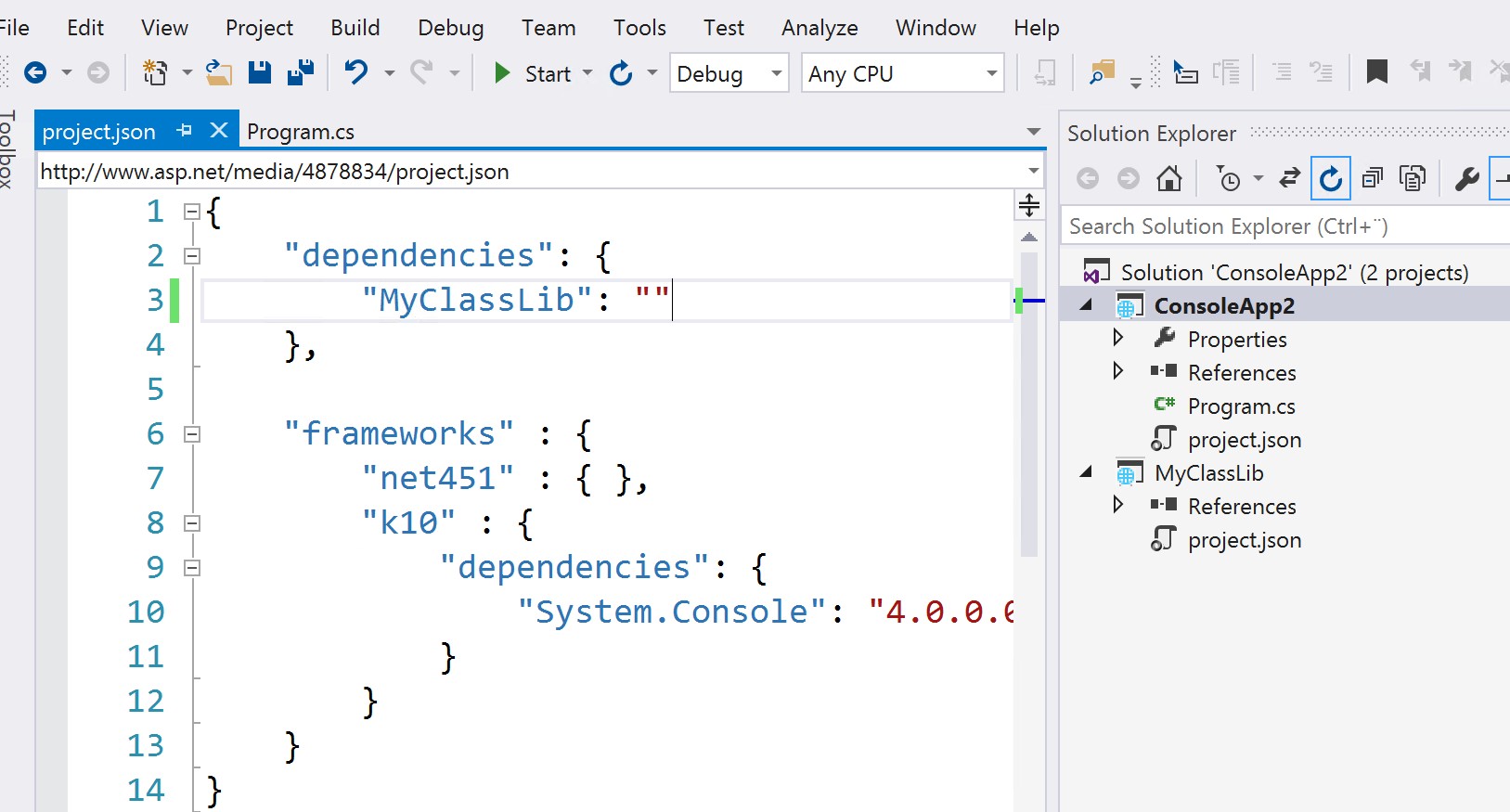
Task: Navigate backward using the blue back arrow
Action: [x=35, y=72]
